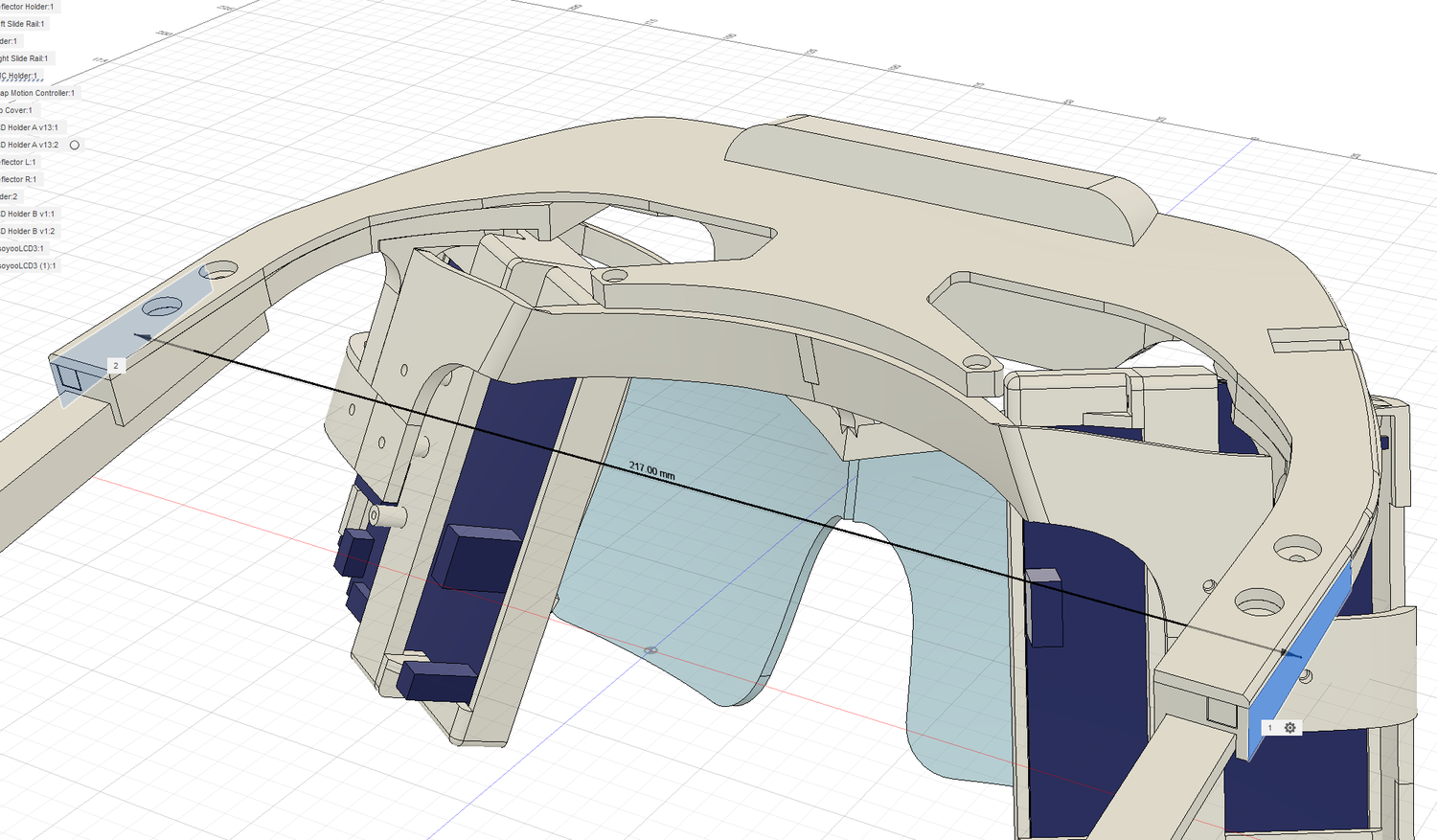The width and height of the screenshot is (1437, 840).
Task: Click the 217.00 mm measurement label
Action: click(651, 470)
